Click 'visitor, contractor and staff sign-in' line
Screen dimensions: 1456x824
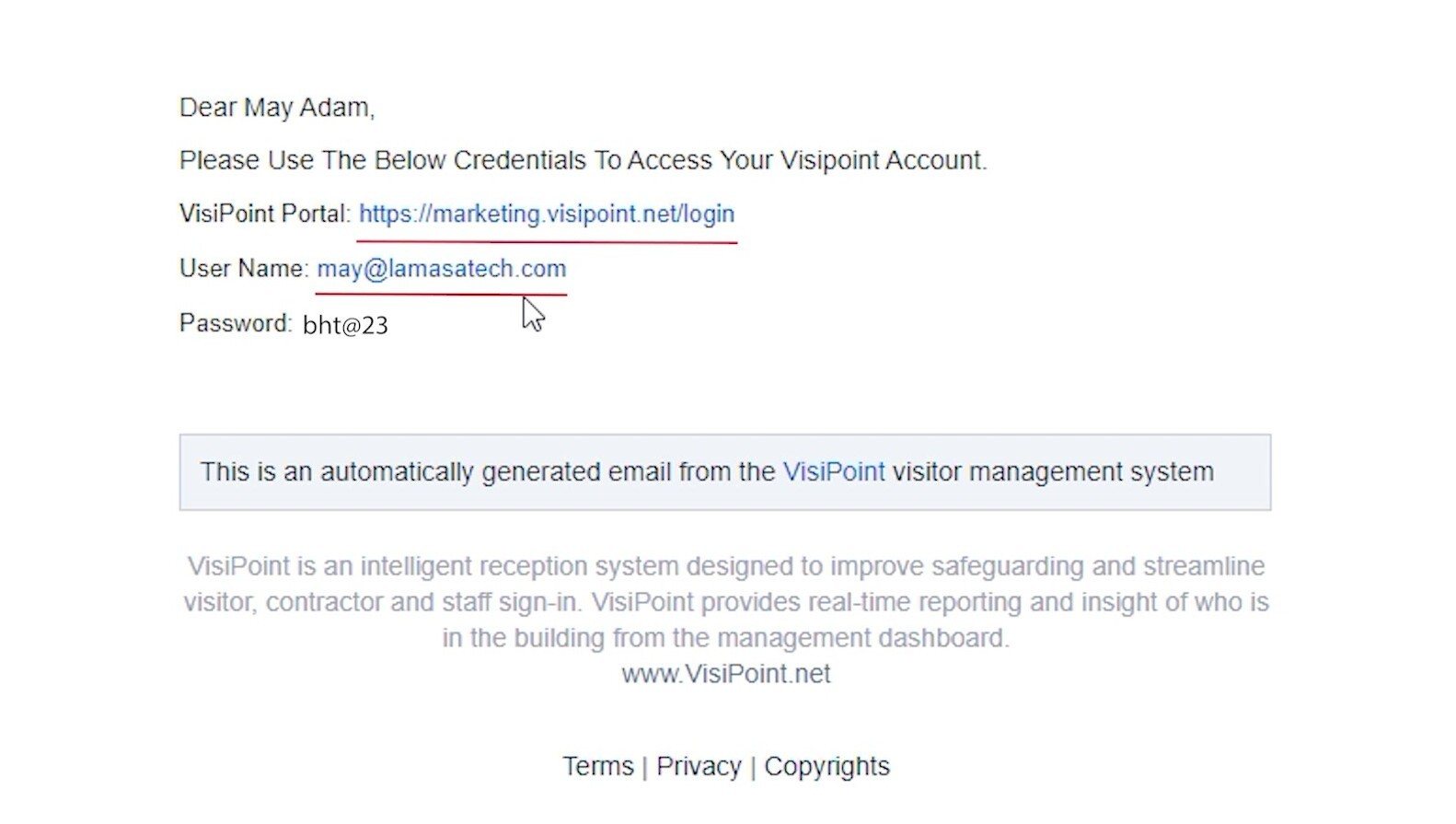coord(726,602)
